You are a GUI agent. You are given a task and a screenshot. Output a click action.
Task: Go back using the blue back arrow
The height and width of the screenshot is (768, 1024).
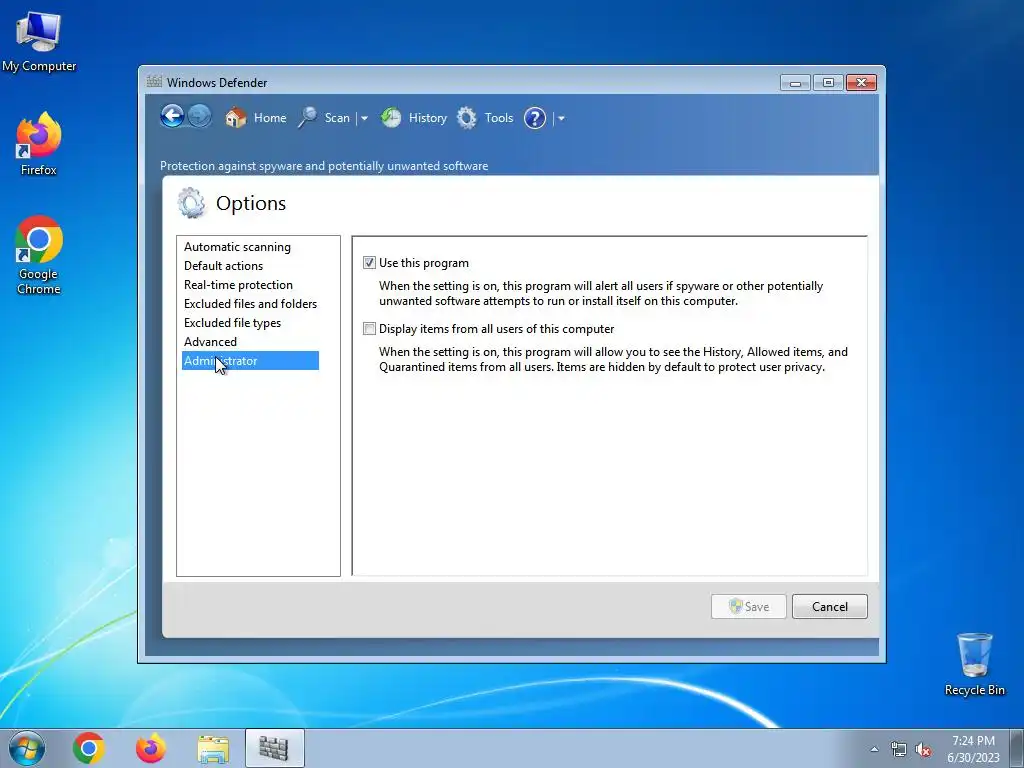point(172,117)
